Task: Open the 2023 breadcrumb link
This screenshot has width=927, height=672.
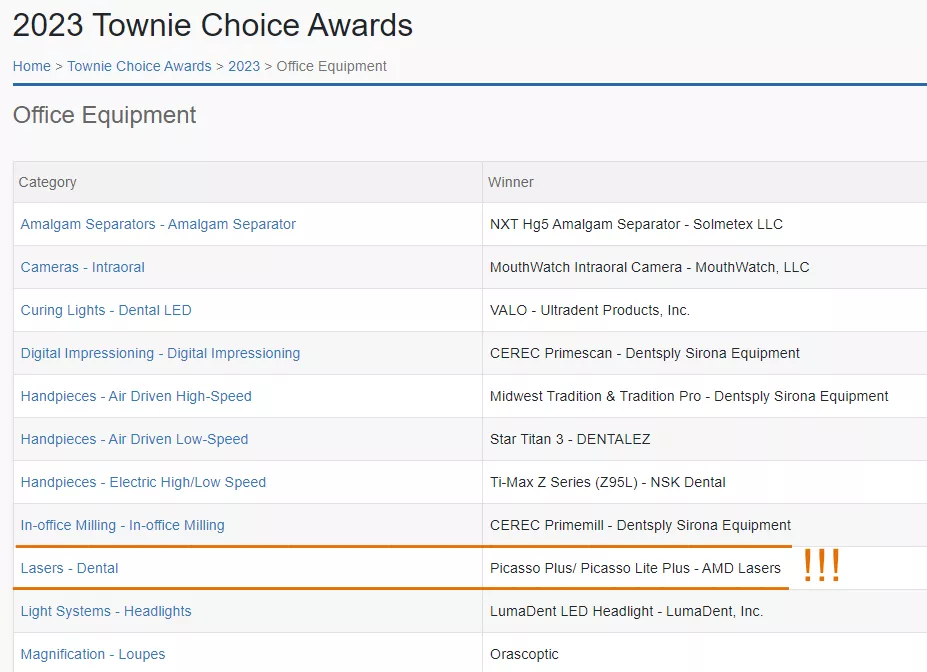Action: pos(244,66)
